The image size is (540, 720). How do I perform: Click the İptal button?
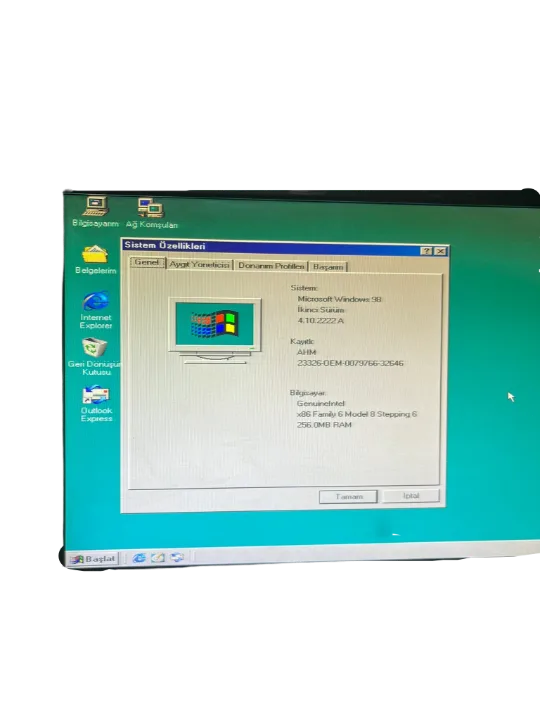pyautogui.click(x=411, y=495)
